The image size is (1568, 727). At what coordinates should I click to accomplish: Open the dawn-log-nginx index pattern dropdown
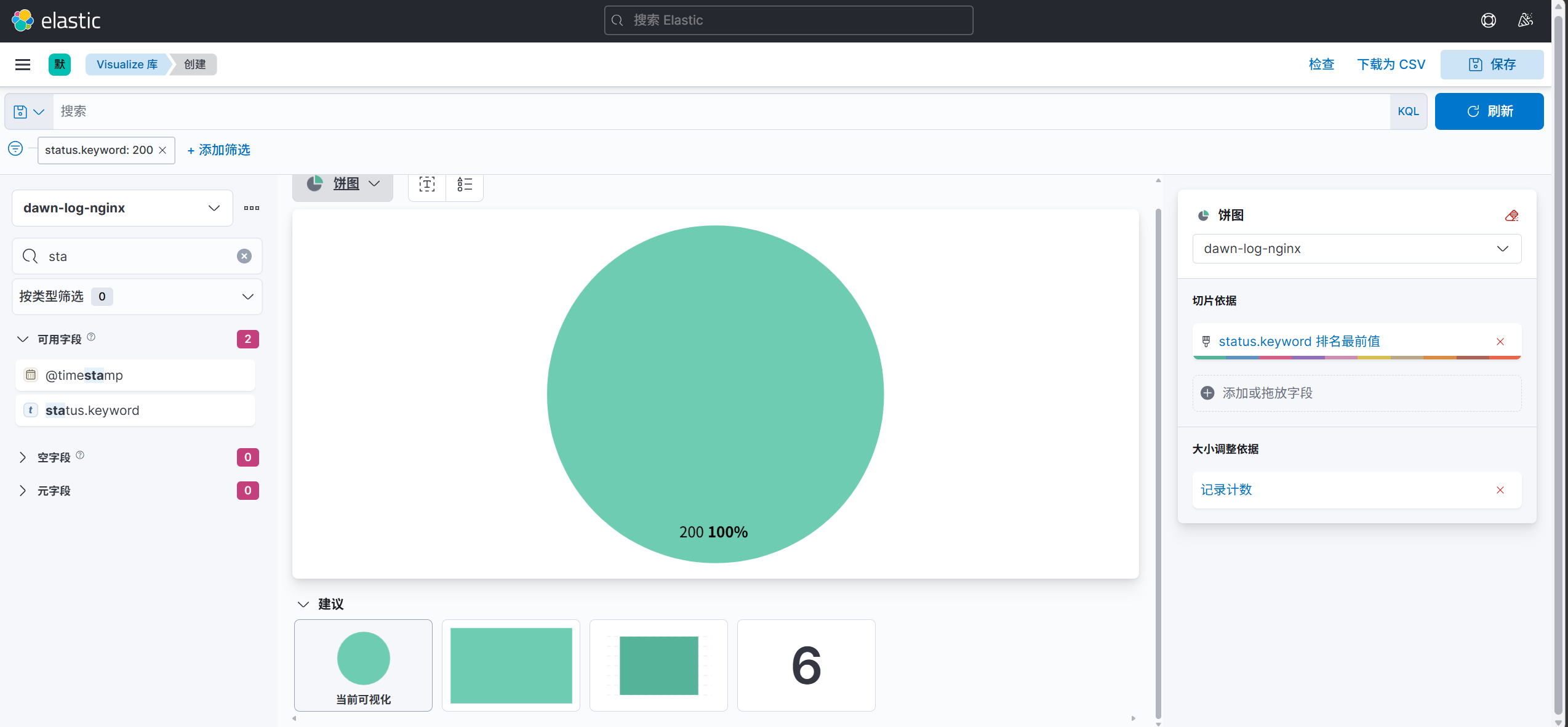point(122,208)
